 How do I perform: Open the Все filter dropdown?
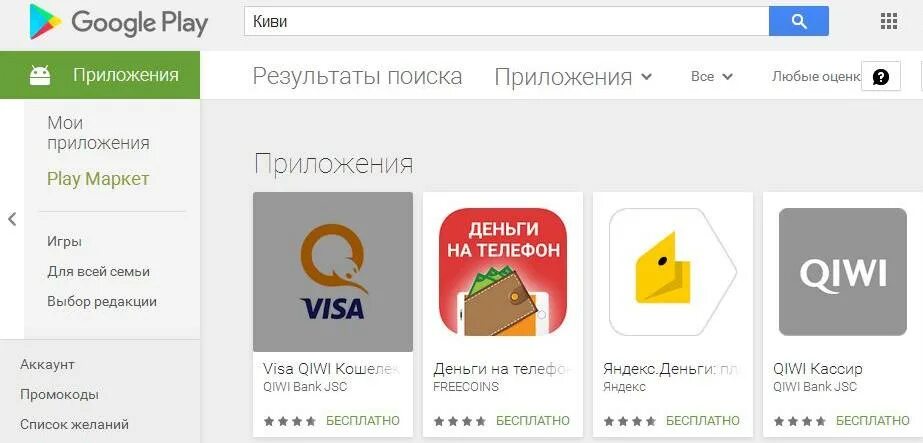pyautogui.click(x=712, y=76)
